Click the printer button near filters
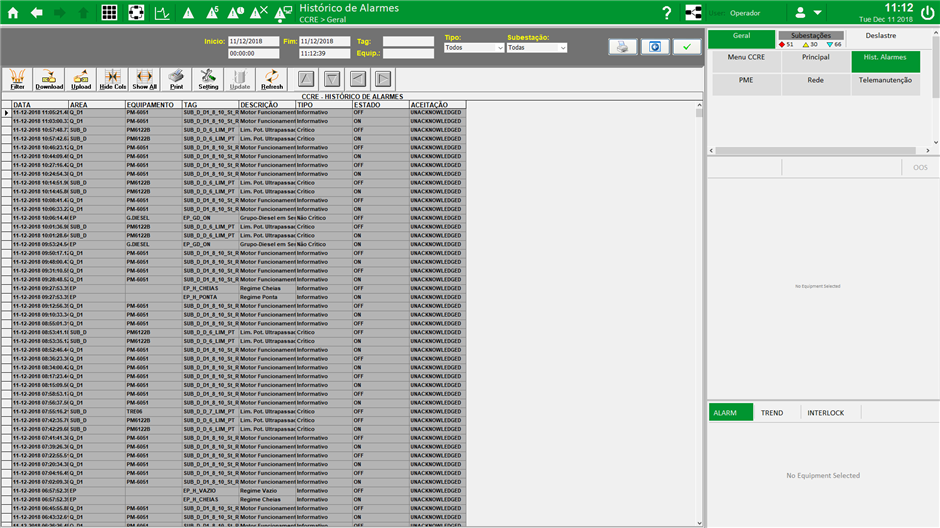This screenshot has width=940, height=528. coord(623,47)
